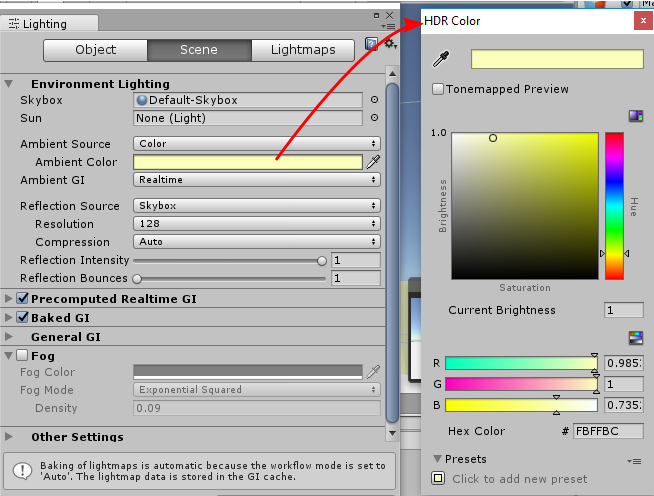Open the Reflection Source dropdown
Image resolution: width=654 pixels, height=496 pixels.
tap(257, 206)
